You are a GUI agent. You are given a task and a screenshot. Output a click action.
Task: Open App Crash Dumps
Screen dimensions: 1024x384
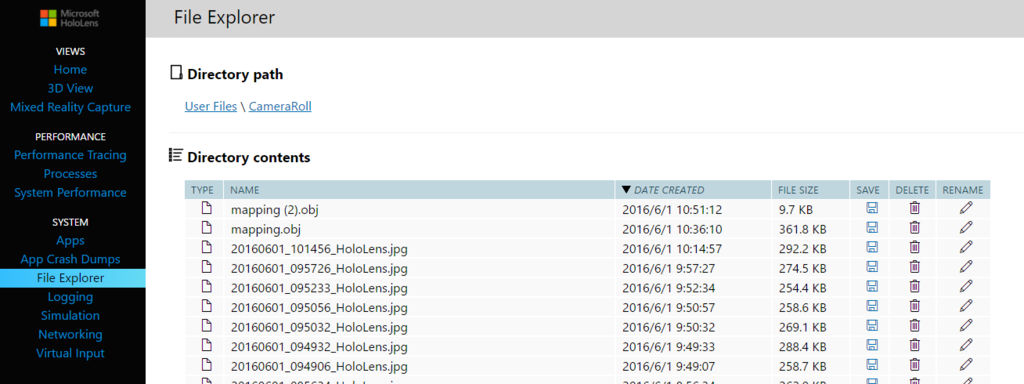(x=71, y=259)
